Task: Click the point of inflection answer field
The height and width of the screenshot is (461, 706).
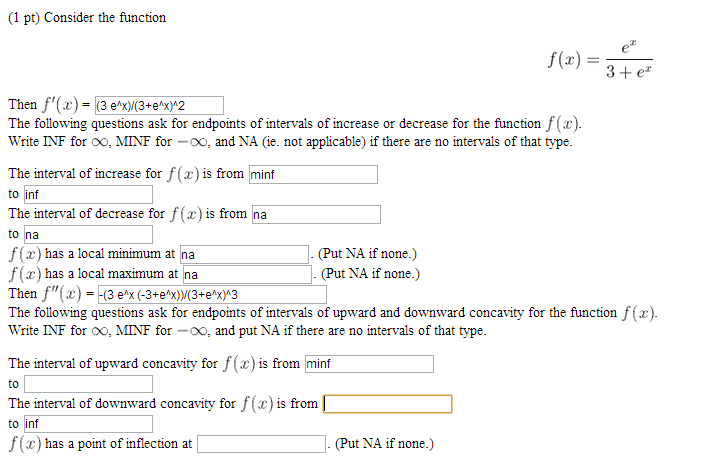Action: (x=261, y=444)
